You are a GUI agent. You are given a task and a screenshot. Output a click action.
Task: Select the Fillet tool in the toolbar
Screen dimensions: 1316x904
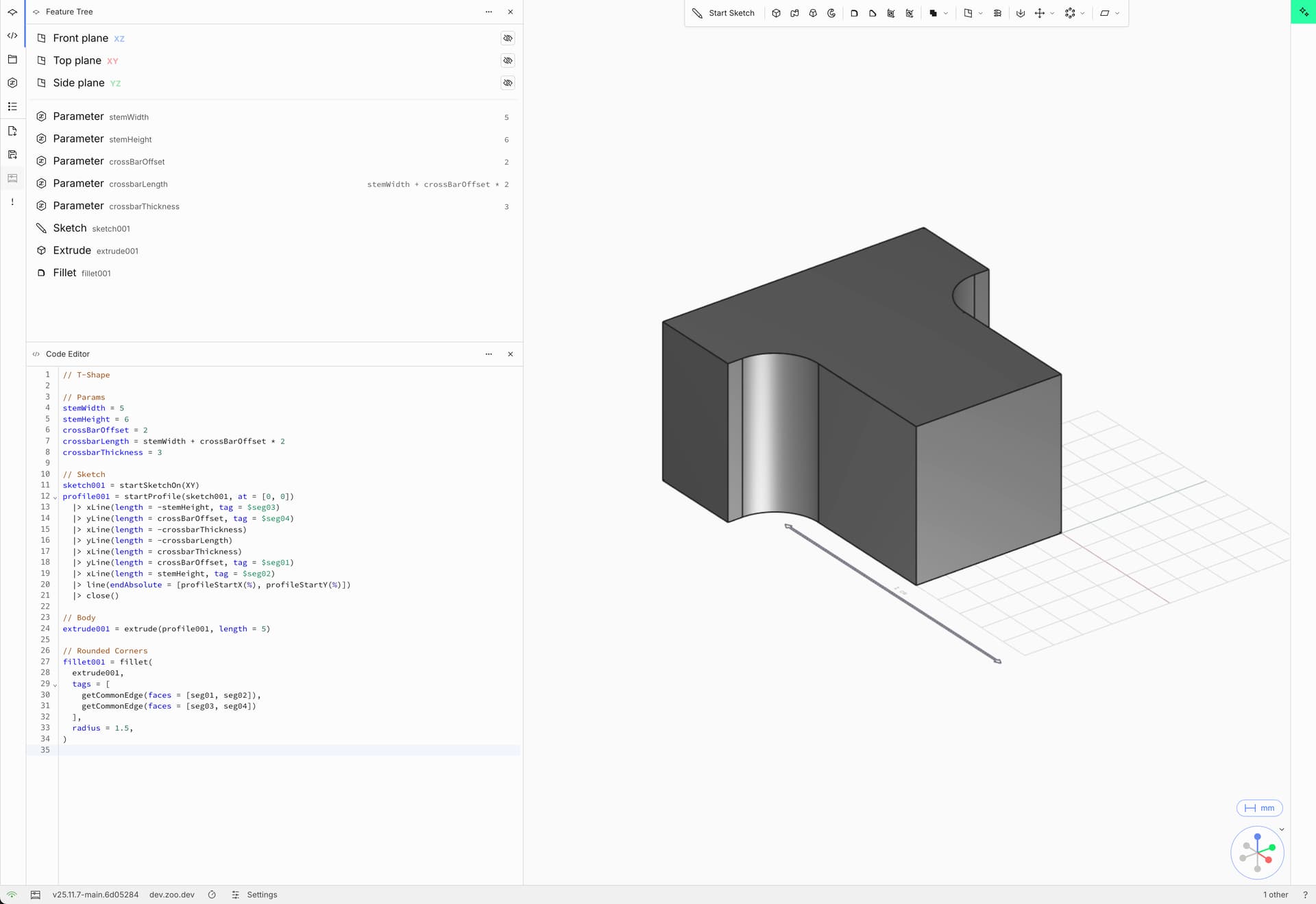pyautogui.click(x=854, y=13)
